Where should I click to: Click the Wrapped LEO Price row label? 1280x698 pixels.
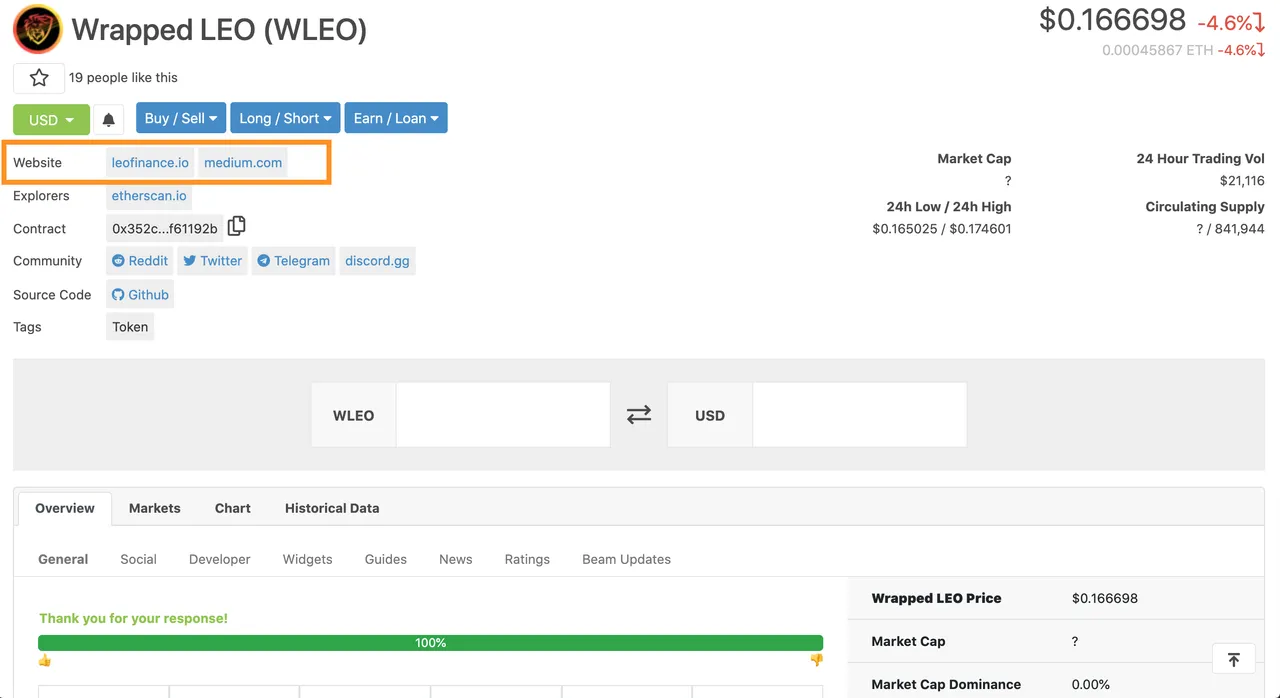click(936, 598)
